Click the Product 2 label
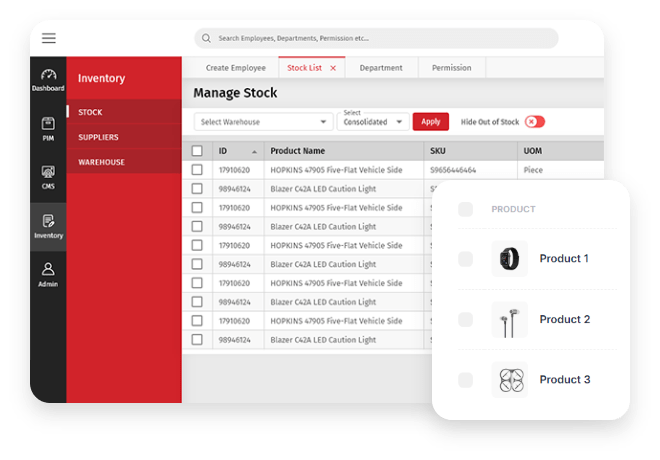This screenshot has width=660, height=460. (x=565, y=319)
